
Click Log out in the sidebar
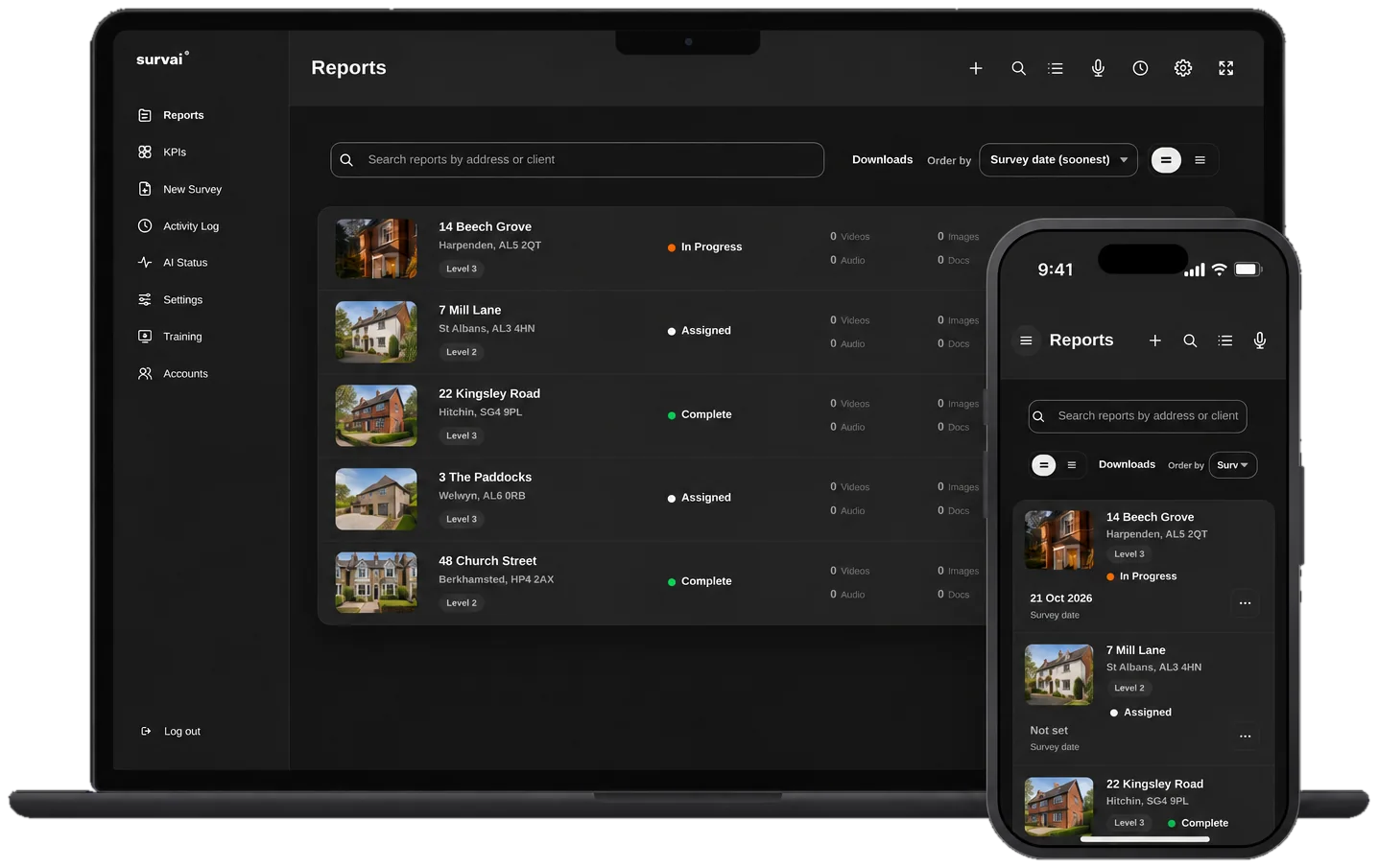[181, 732]
